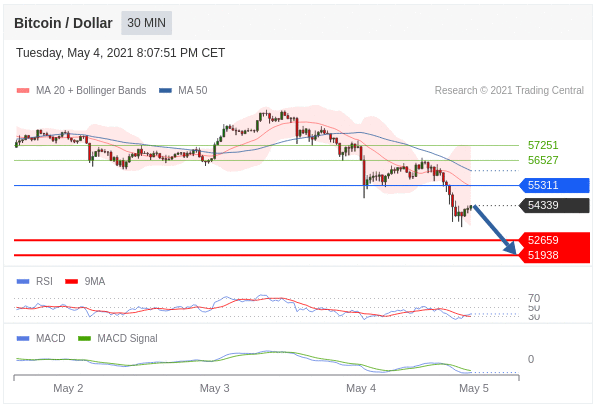Click the MACD Signal legend label
This screenshot has width=597, height=406.
pyautogui.click(x=127, y=338)
